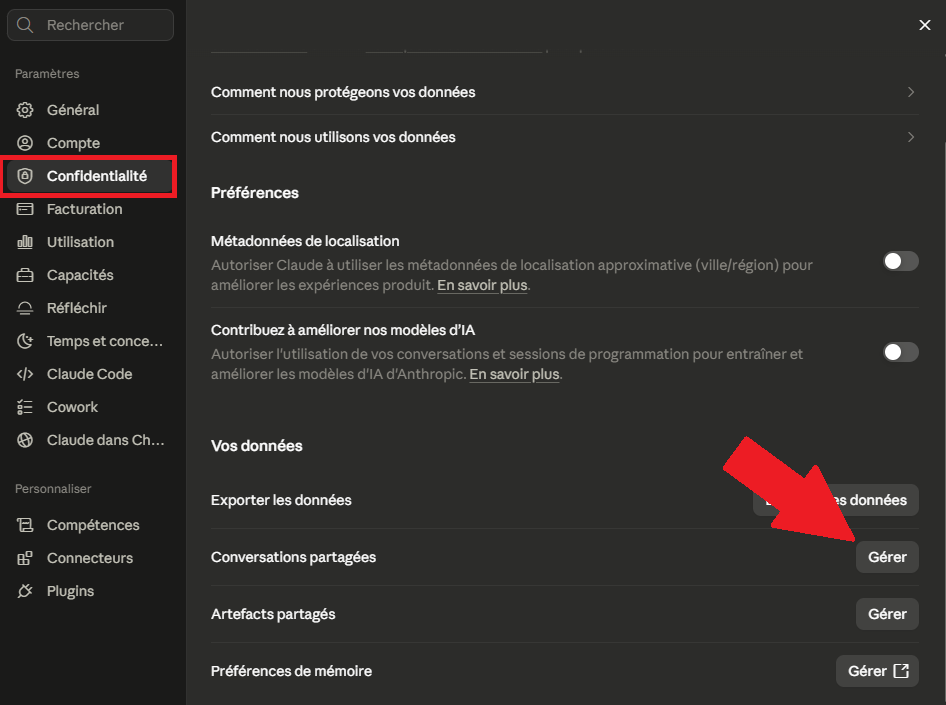Toggle Métadonnées de localisation switch

(901, 261)
